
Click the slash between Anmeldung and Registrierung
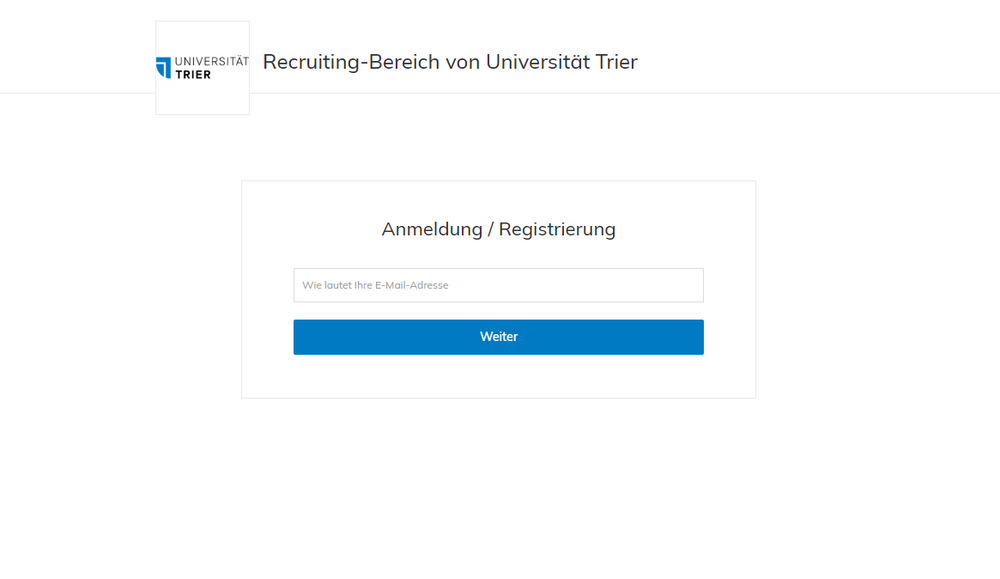[x=491, y=230]
